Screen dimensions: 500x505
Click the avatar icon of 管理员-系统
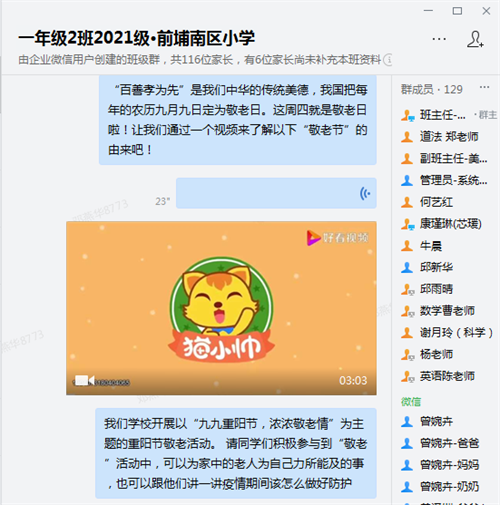(407, 180)
